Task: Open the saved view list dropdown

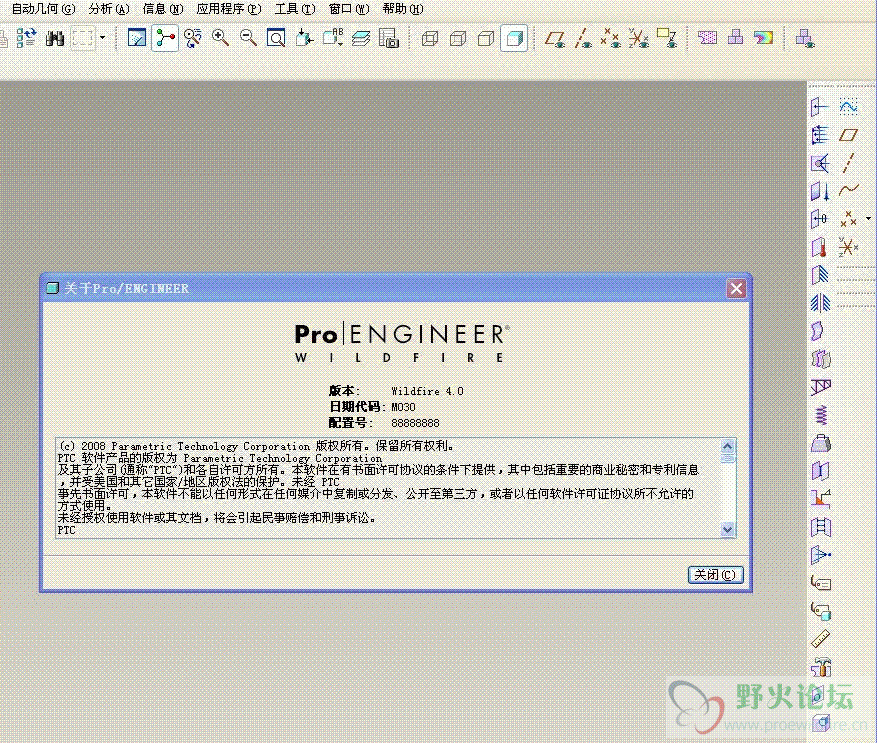Action: click(333, 38)
